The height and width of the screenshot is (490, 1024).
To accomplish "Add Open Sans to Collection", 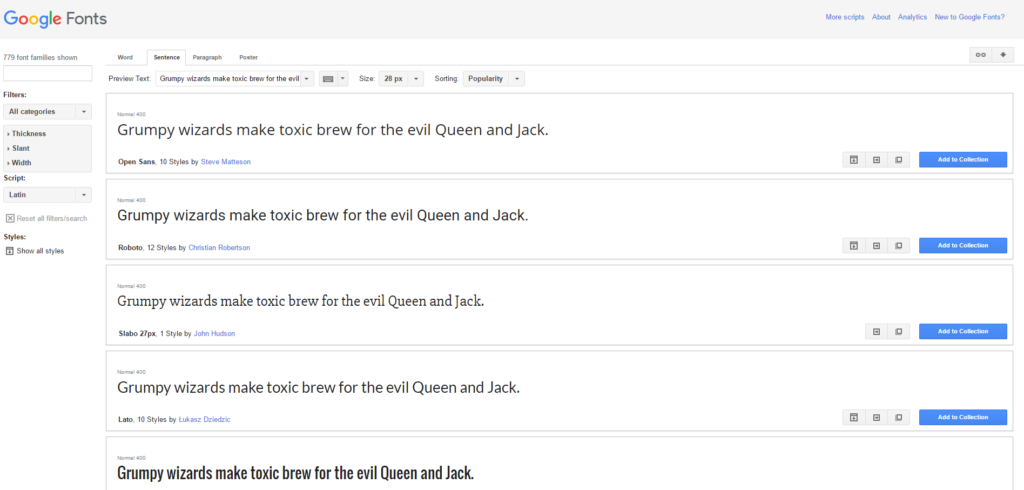I will [x=963, y=159].
